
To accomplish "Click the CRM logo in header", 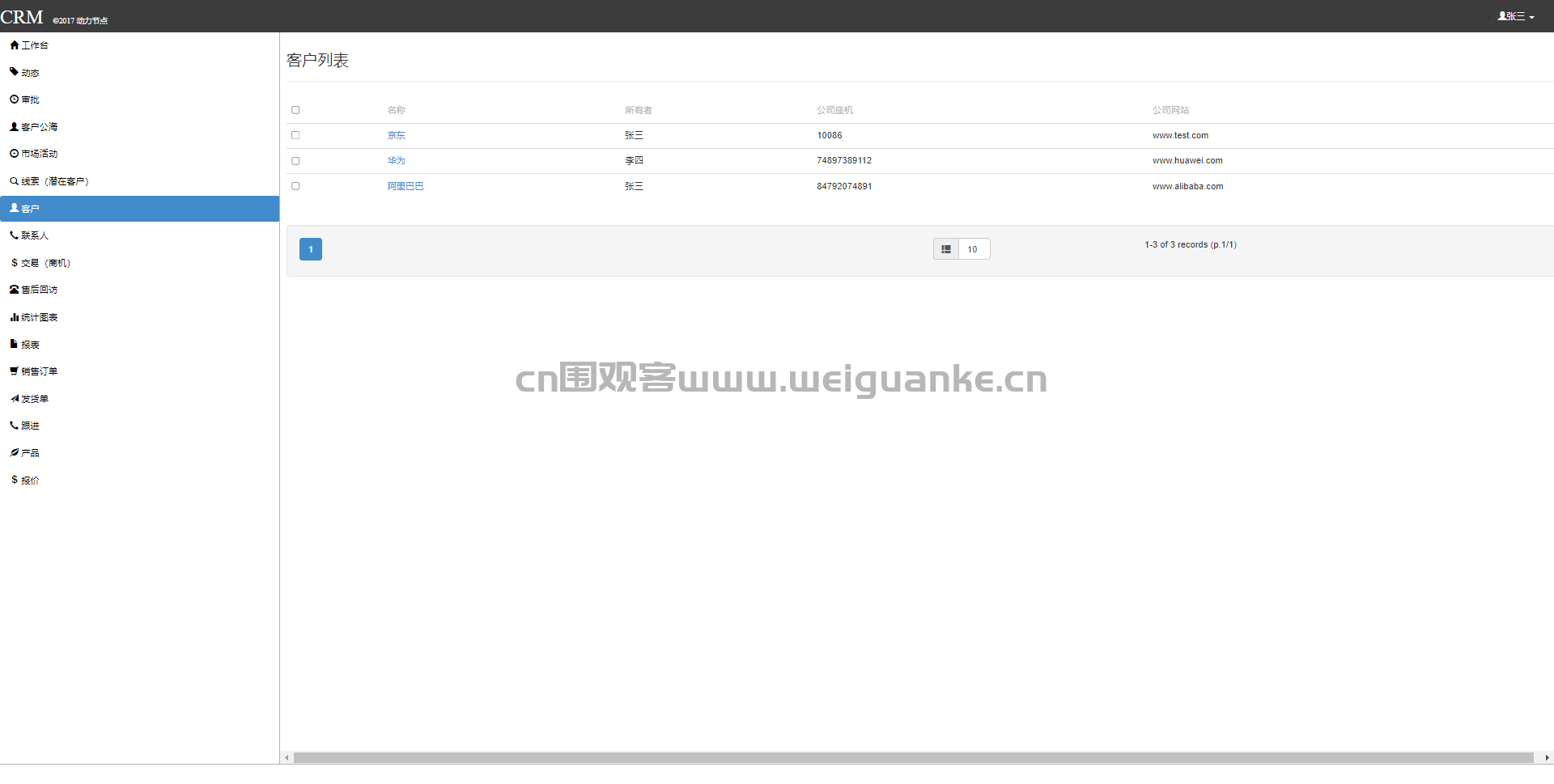I will [22, 17].
